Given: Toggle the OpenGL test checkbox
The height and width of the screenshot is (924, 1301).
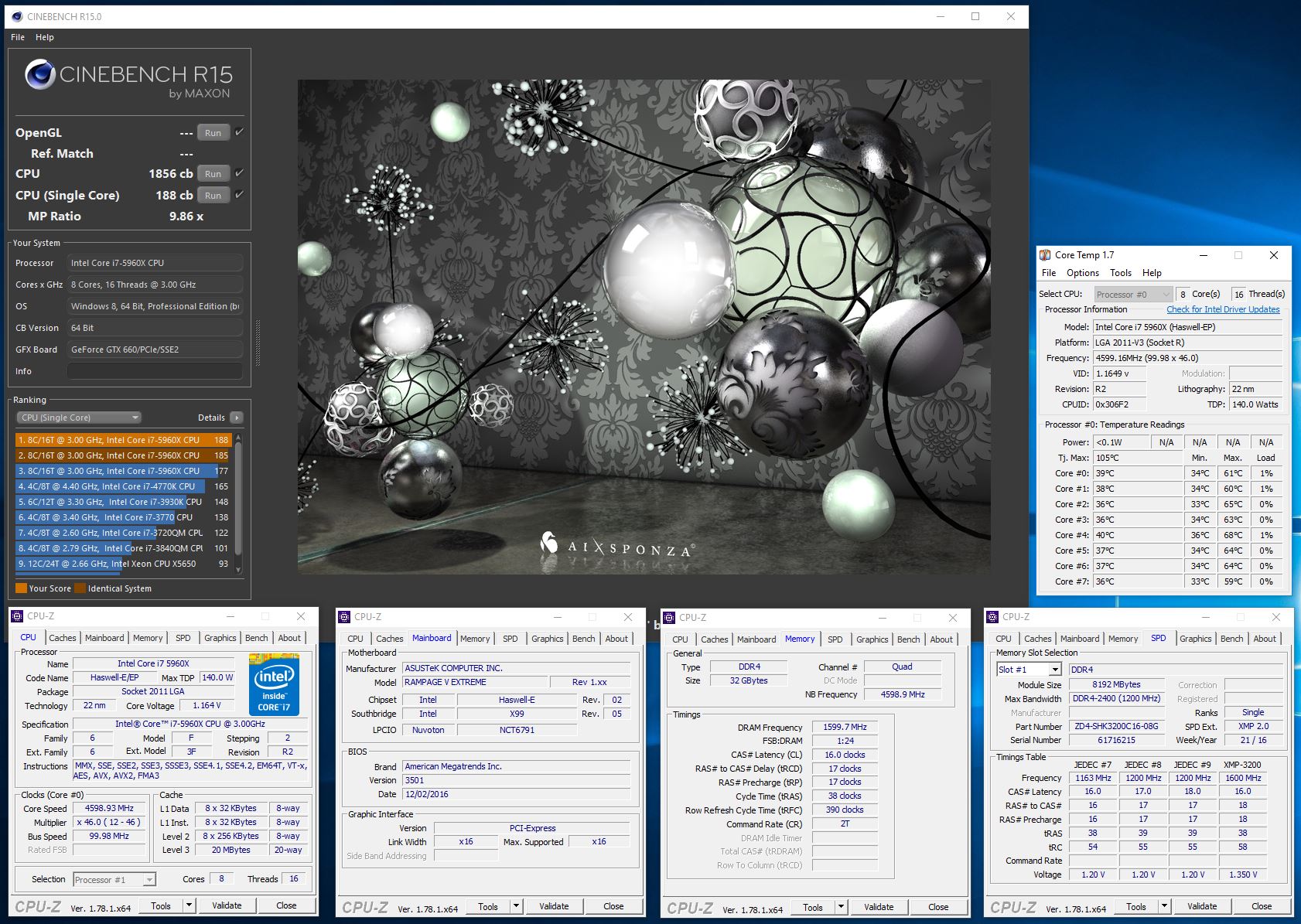Looking at the screenshot, I should pyautogui.click(x=239, y=132).
